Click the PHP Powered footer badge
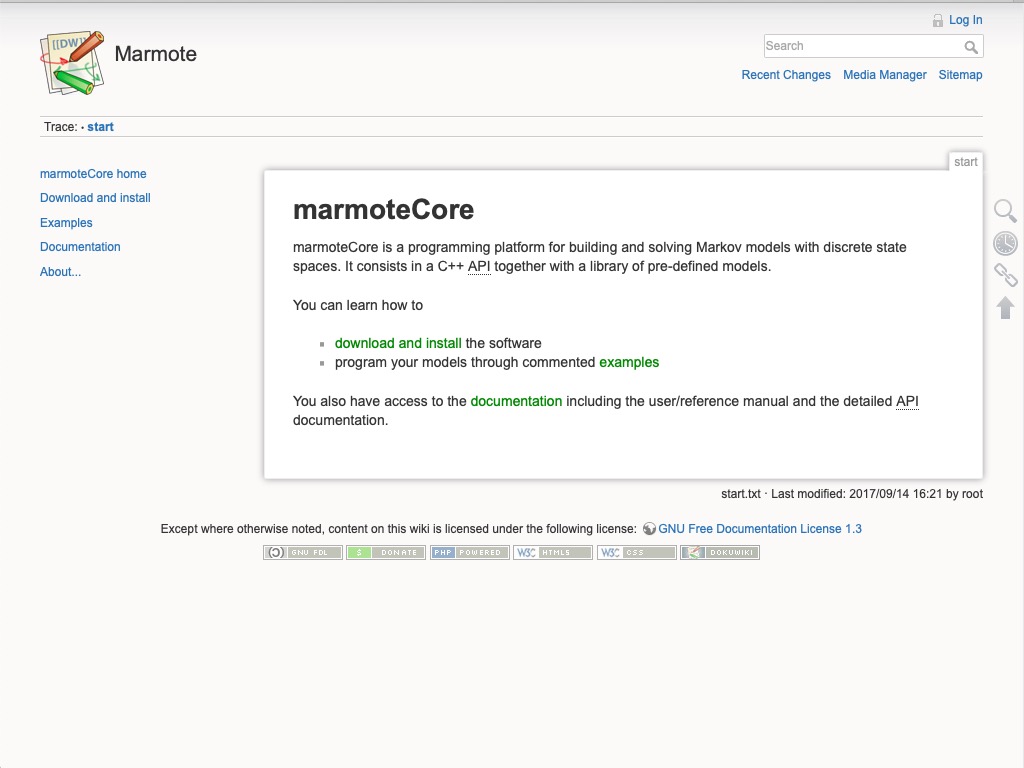The width and height of the screenshot is (1024, 768). pos(470,551)
